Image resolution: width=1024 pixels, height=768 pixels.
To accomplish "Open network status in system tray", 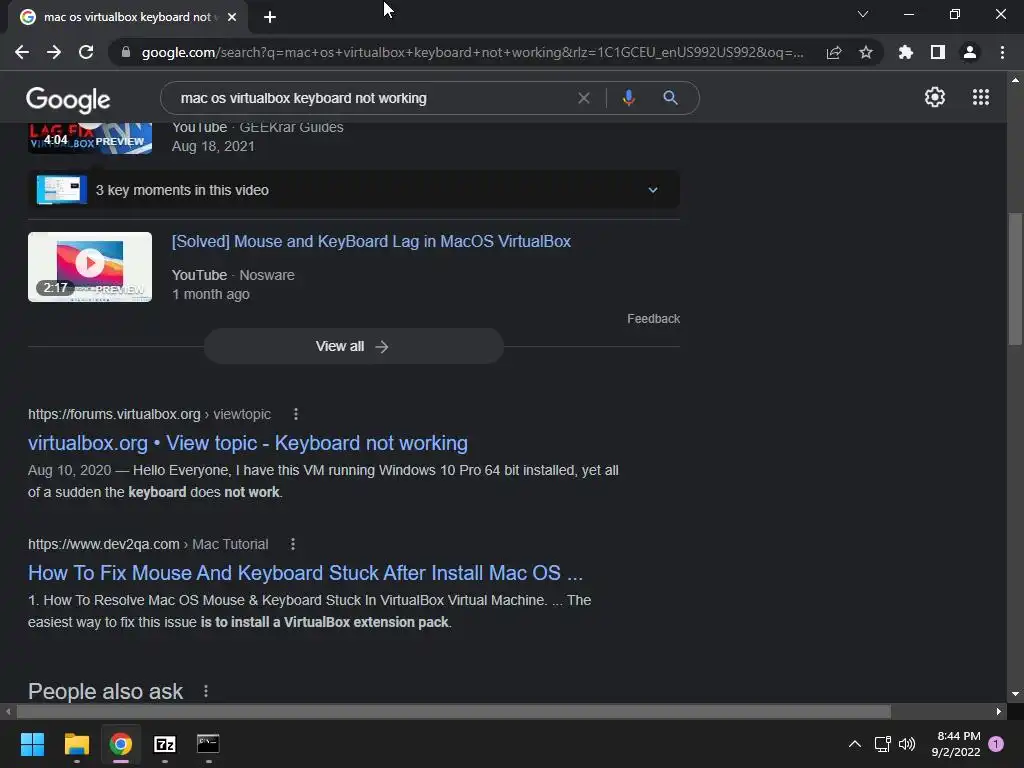I will click(x=882, y=744).
